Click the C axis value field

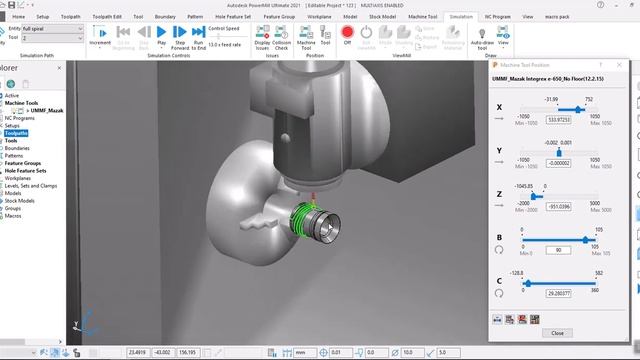point(558,293)
